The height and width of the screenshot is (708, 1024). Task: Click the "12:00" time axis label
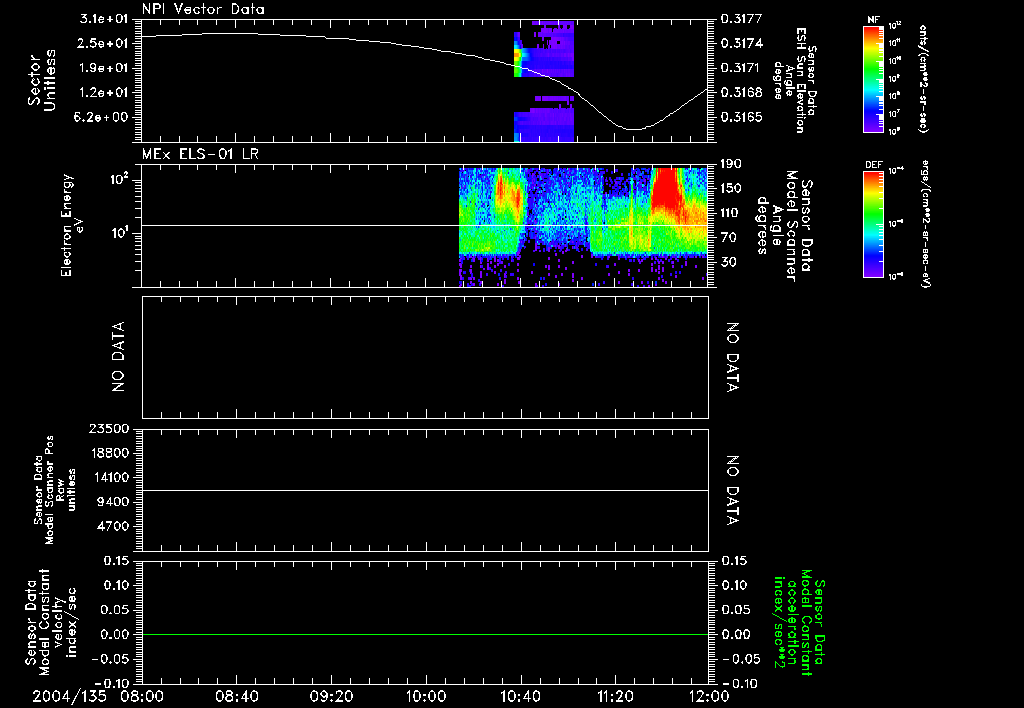pos(709,696)
